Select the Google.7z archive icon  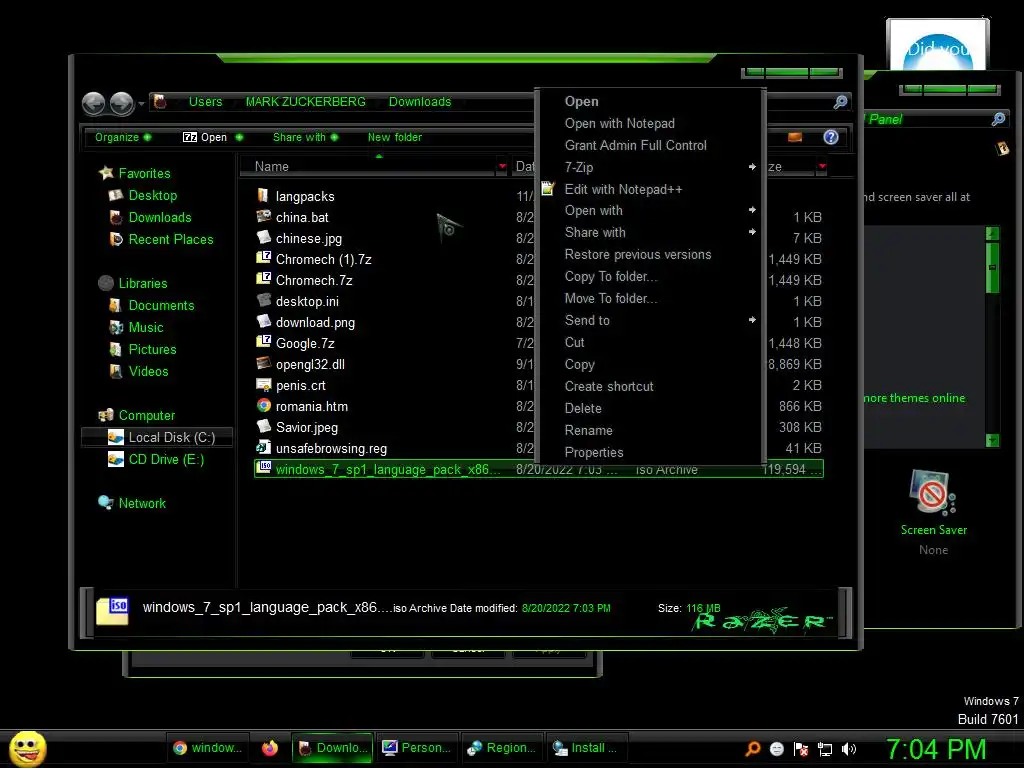263,342
